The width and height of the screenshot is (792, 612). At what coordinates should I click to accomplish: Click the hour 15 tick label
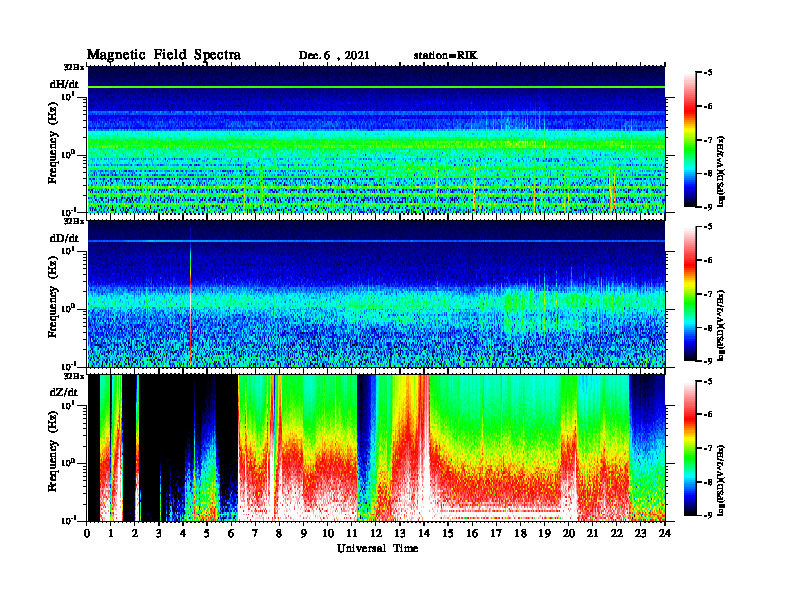(448, 533)
